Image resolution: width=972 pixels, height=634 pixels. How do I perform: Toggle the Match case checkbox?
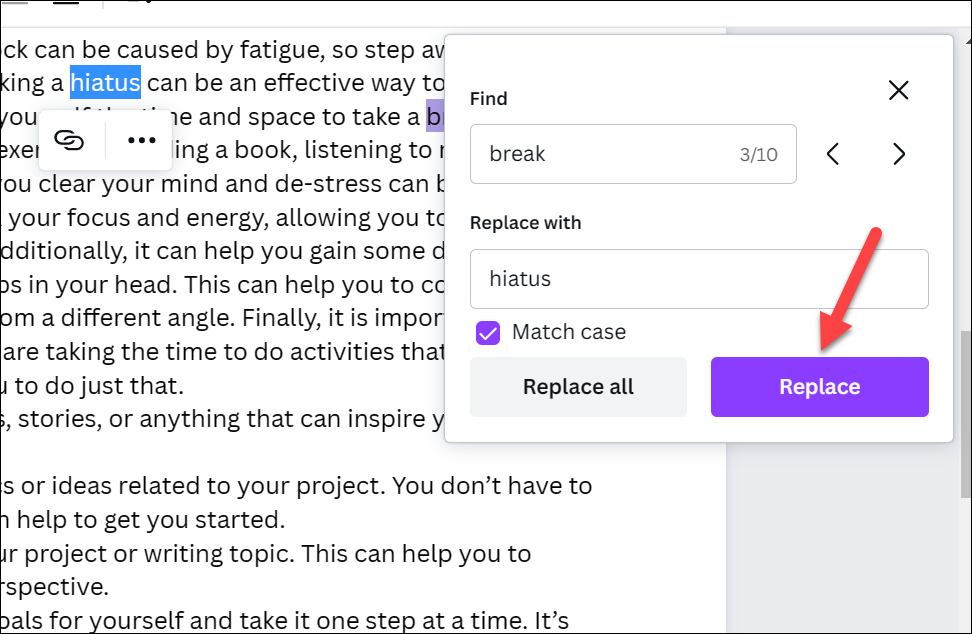click(x=488, y=332)
